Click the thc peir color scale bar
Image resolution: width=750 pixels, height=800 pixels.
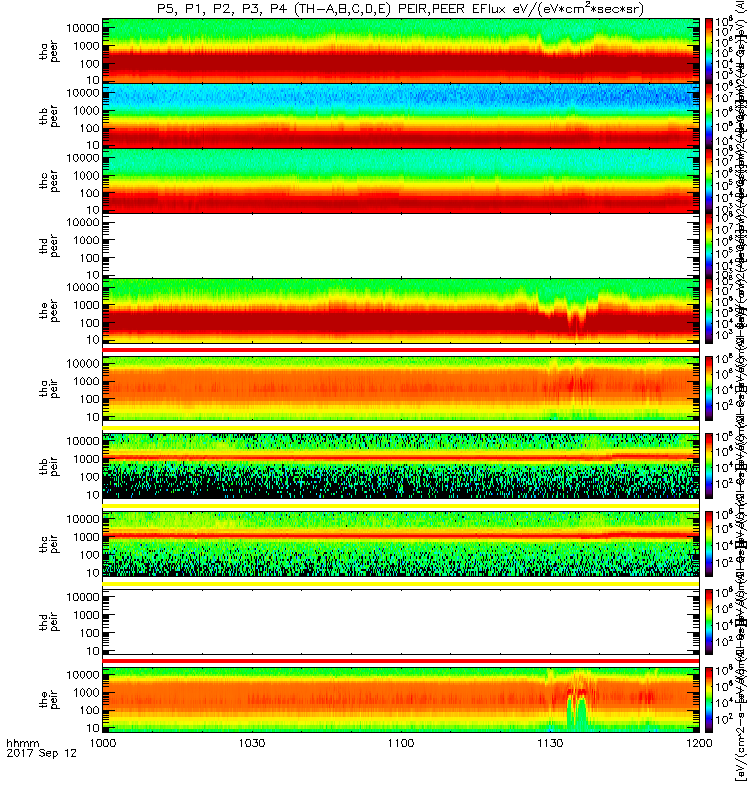[x=709, y=544]
